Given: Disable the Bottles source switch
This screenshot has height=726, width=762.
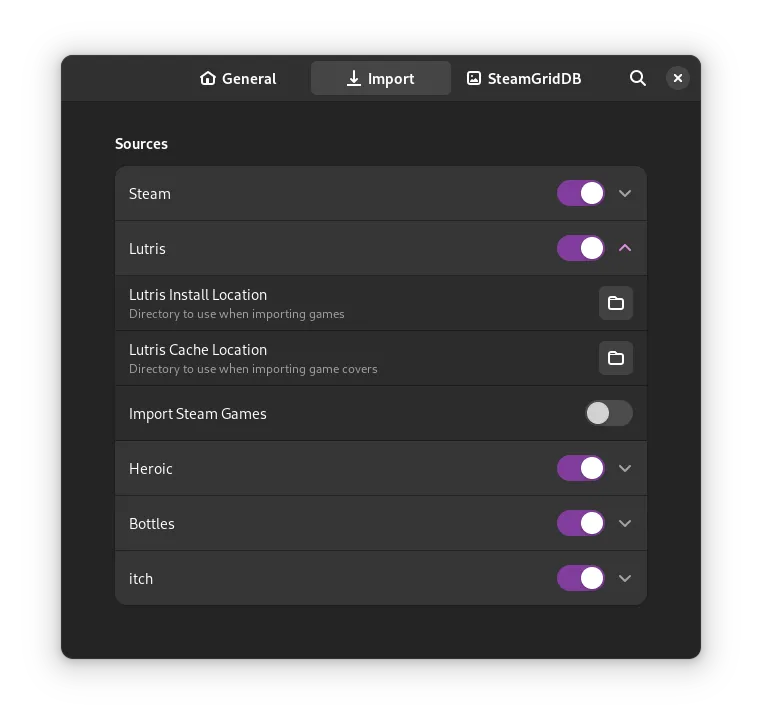Looking at the screenshot, I should [x=581, y=523].
